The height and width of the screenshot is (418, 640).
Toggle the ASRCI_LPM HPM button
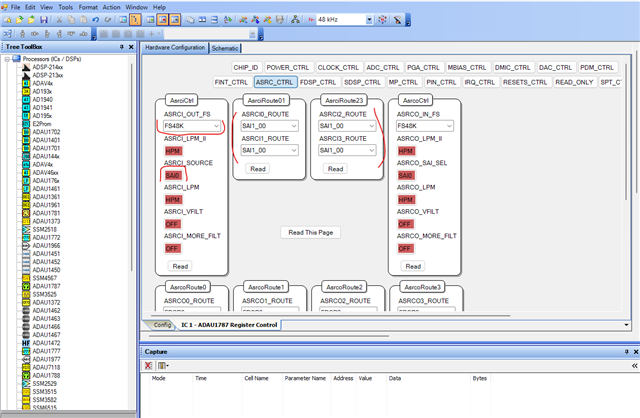[x=173, y=200]
